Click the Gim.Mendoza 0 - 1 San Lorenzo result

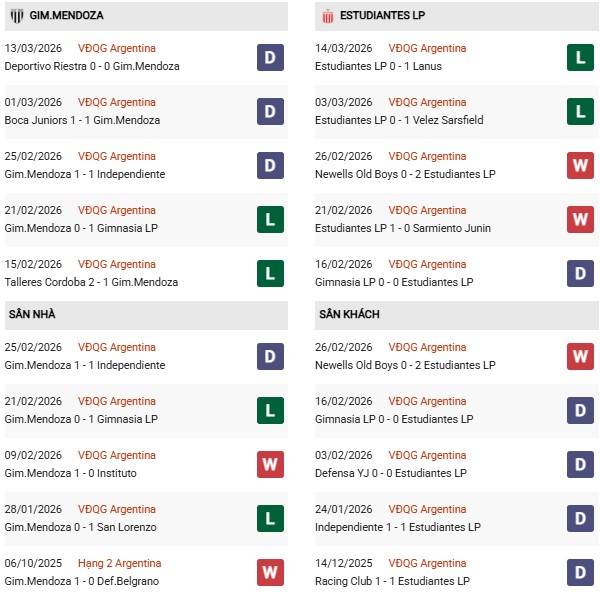pyautogui.click(x=81, y=527)
